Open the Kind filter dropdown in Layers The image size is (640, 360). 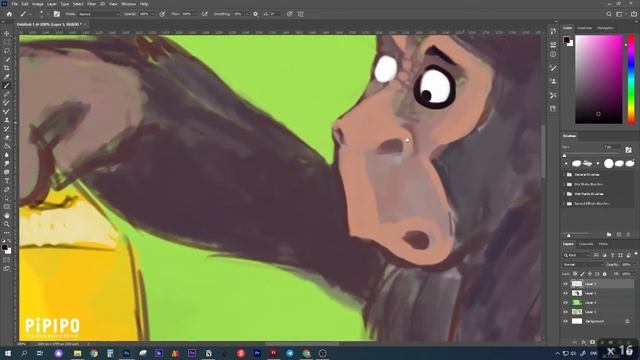click(577, 255)
